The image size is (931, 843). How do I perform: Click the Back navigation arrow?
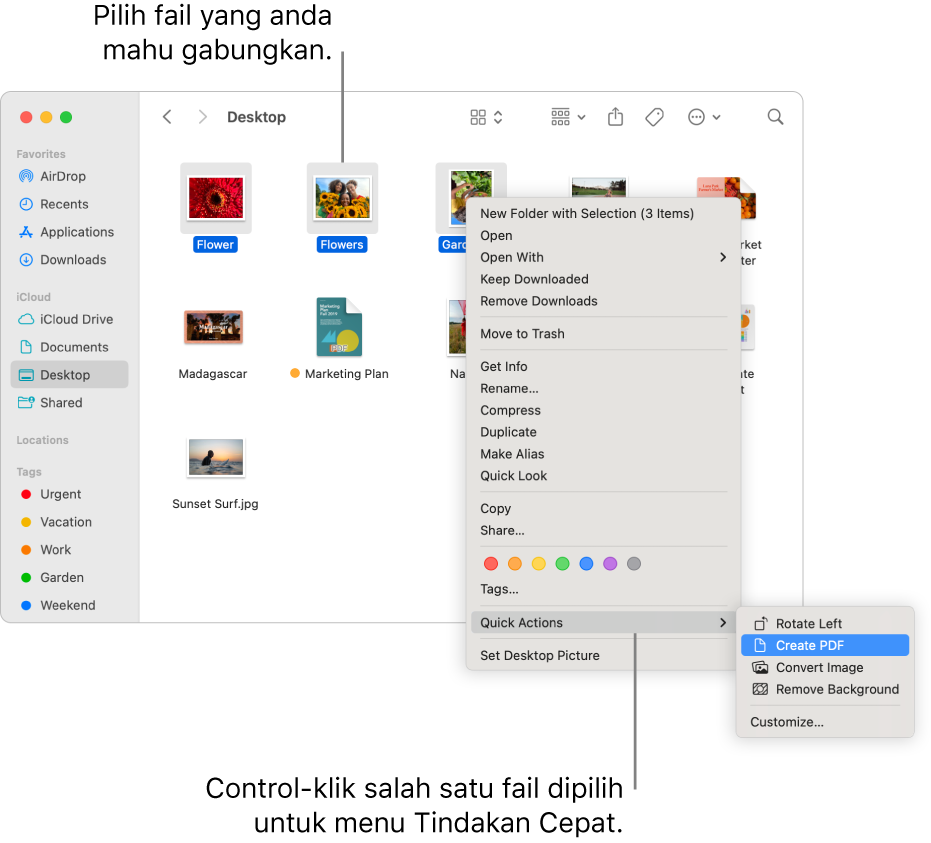pyautogui.click(x=167, y=117)
